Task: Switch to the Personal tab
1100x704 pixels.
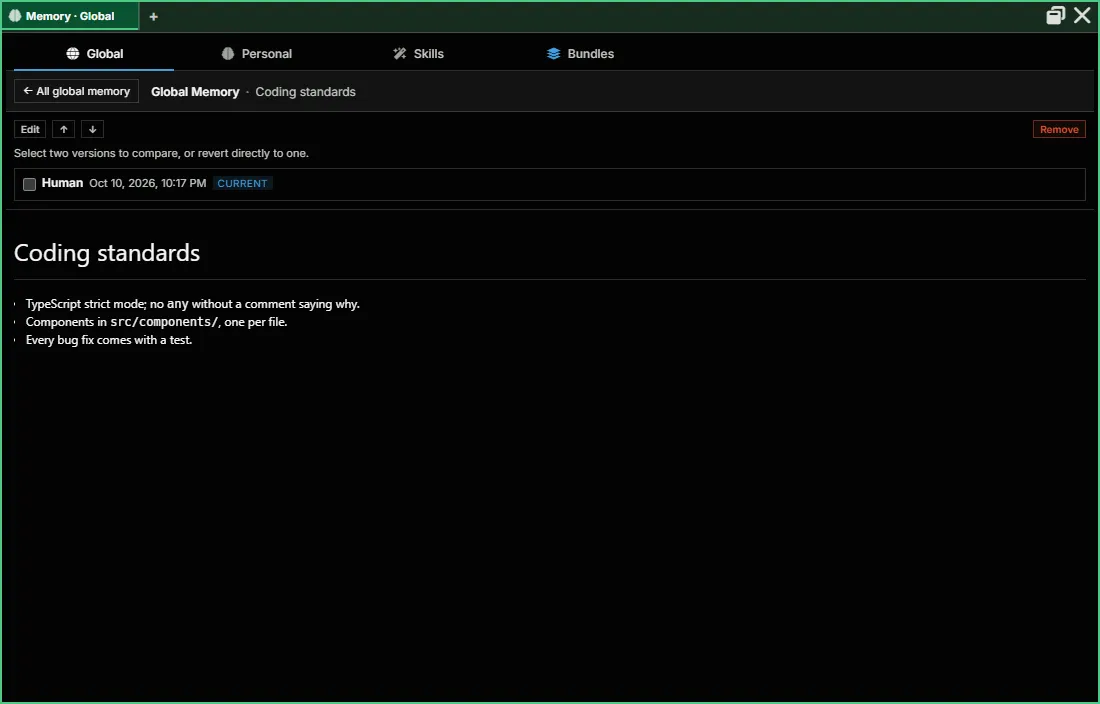Action: click(x=256, y=54)
